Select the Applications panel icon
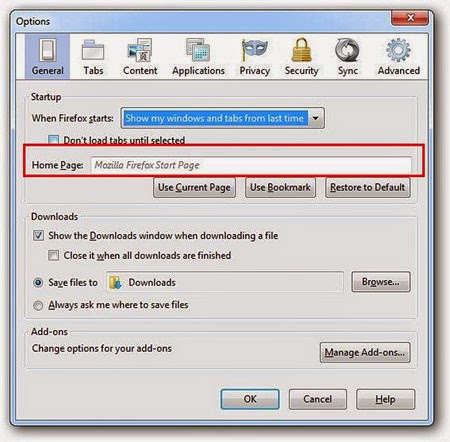Viewport: 450px width, 442px height. (198, 50)
